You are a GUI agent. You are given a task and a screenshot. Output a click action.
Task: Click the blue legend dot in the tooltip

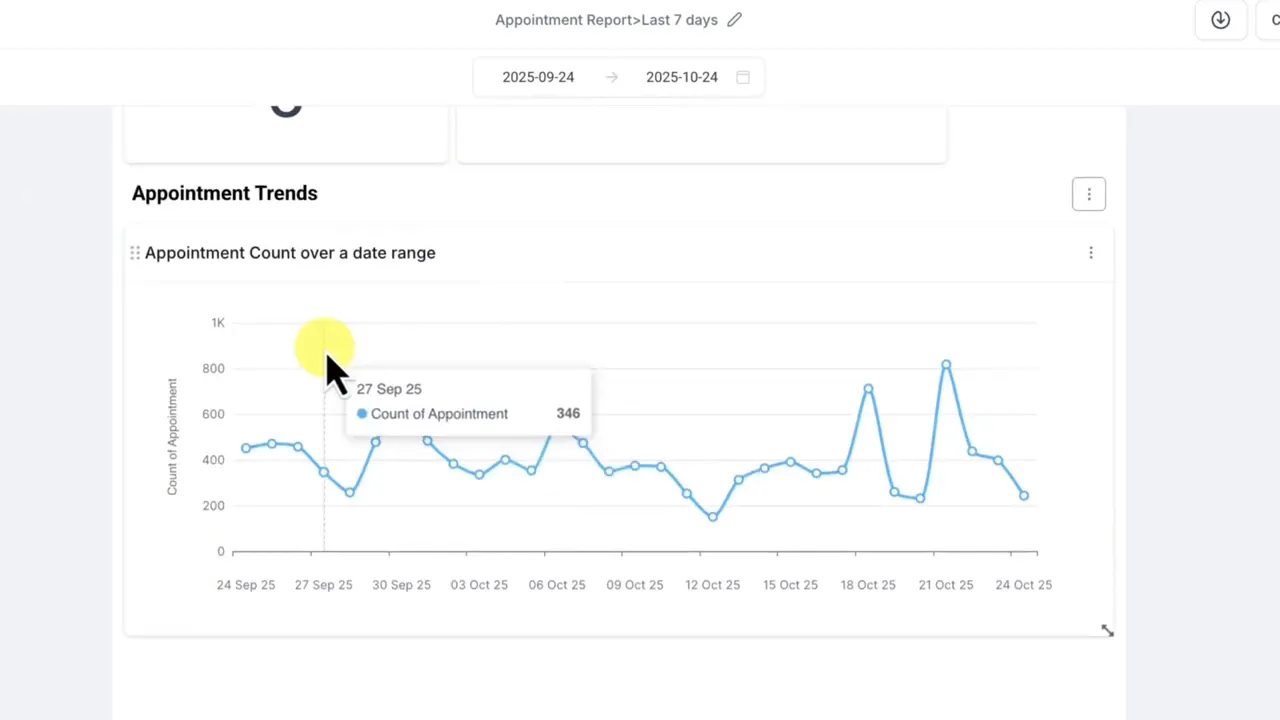(362, 414)
